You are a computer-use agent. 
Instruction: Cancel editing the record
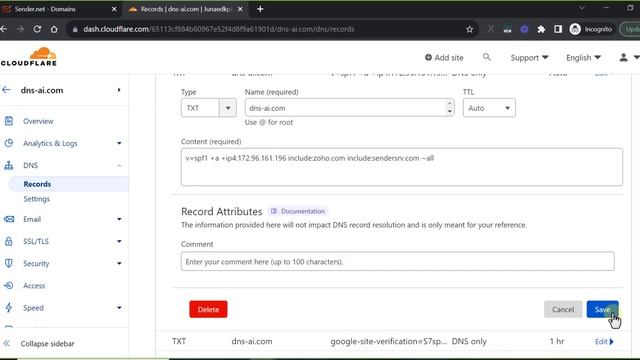click(563, 309)
